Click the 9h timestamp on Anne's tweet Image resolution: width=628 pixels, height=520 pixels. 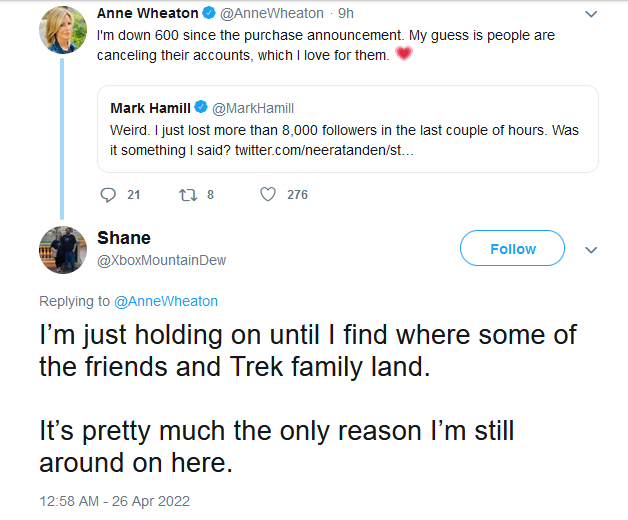345,14
